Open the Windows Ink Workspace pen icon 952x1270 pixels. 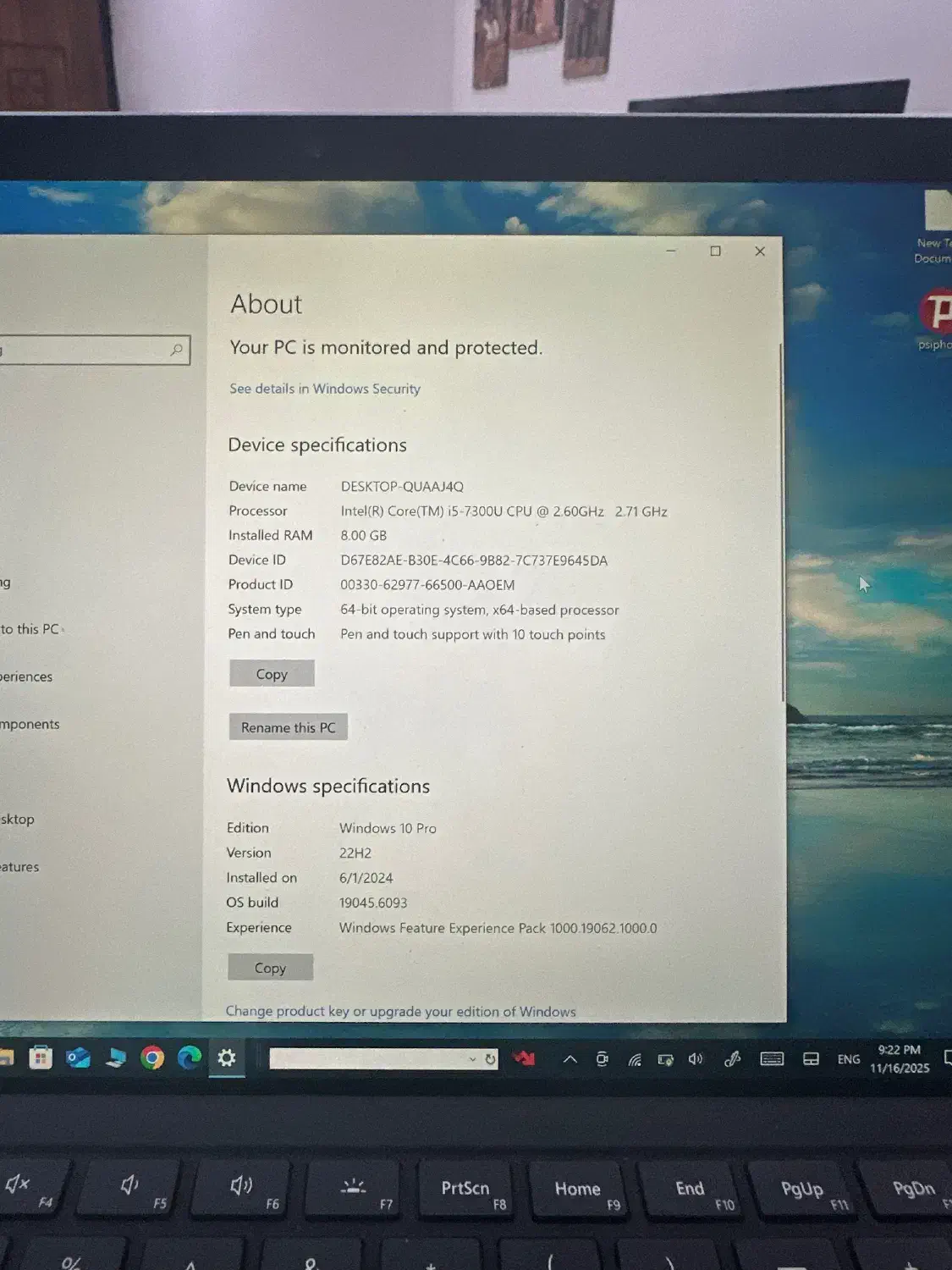(733, 1058)
